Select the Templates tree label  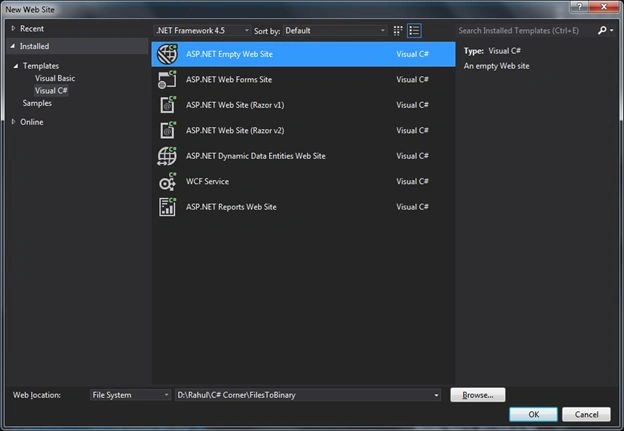(x=41, y=66)
